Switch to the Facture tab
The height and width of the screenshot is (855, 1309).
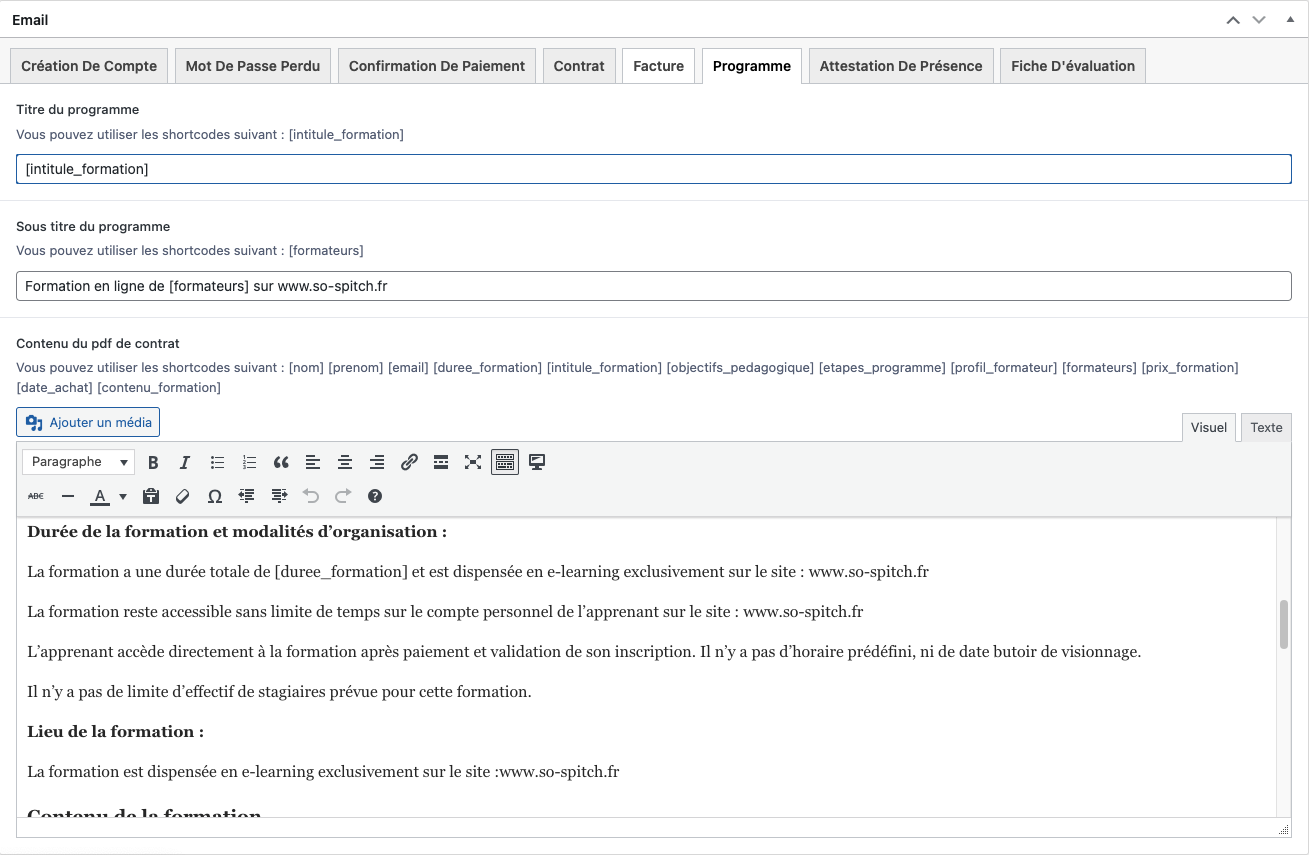658,65
